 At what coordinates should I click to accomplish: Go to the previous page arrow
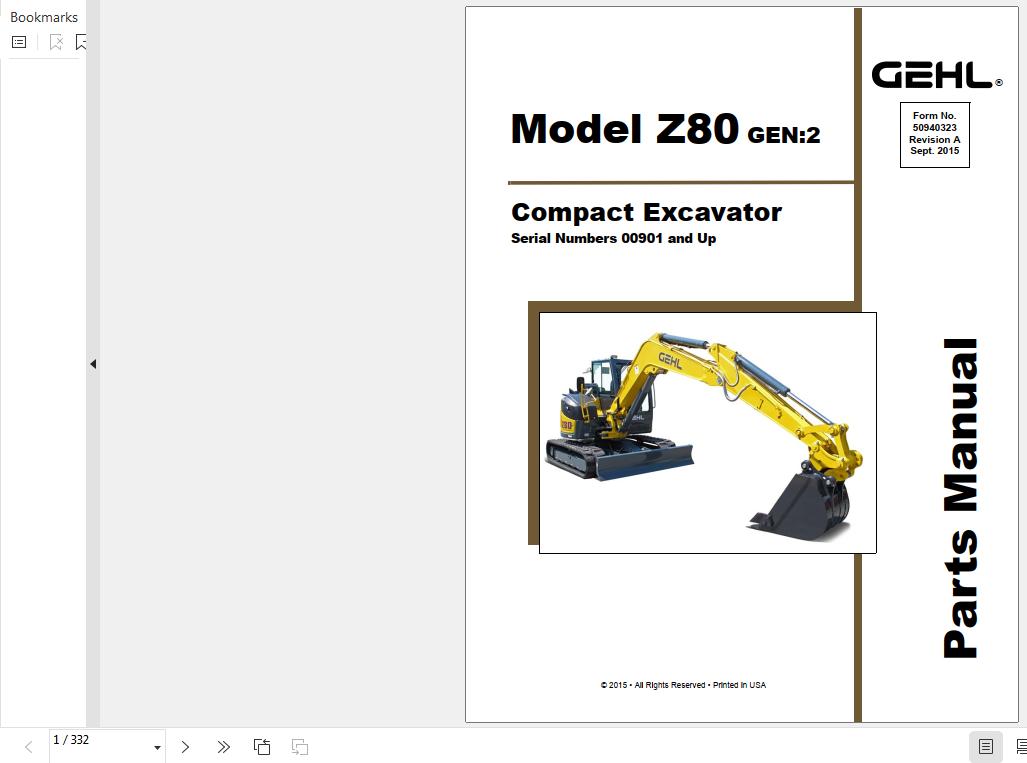click(28, 747)
